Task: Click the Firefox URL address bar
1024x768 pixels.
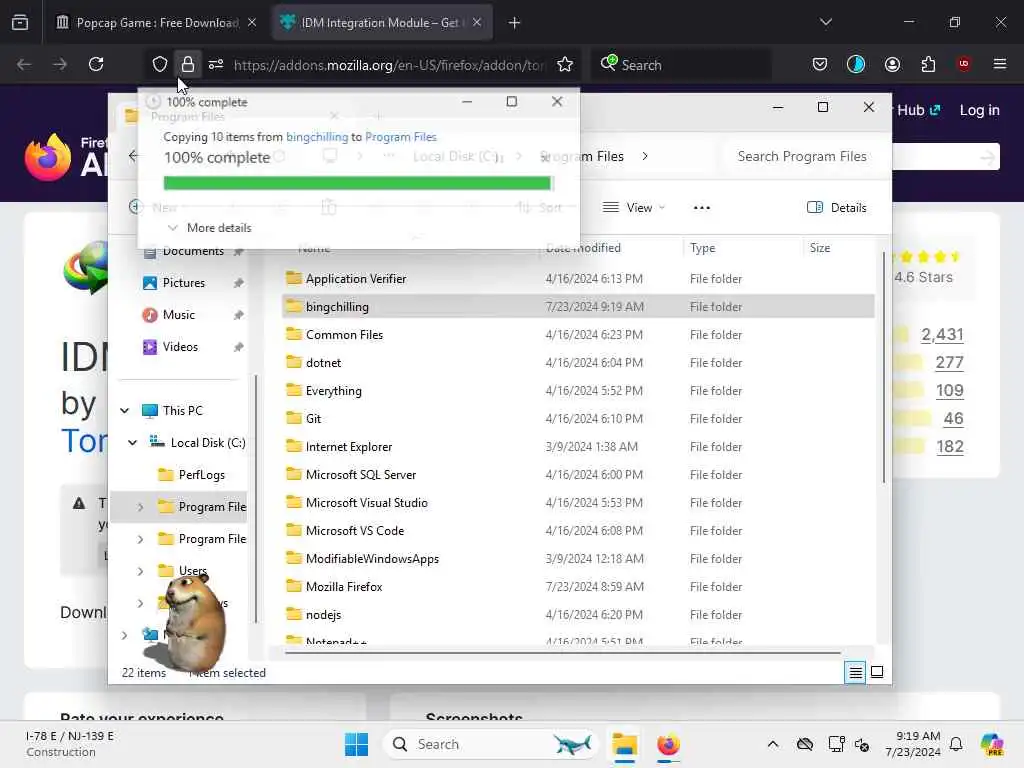Action: (388, 65)
